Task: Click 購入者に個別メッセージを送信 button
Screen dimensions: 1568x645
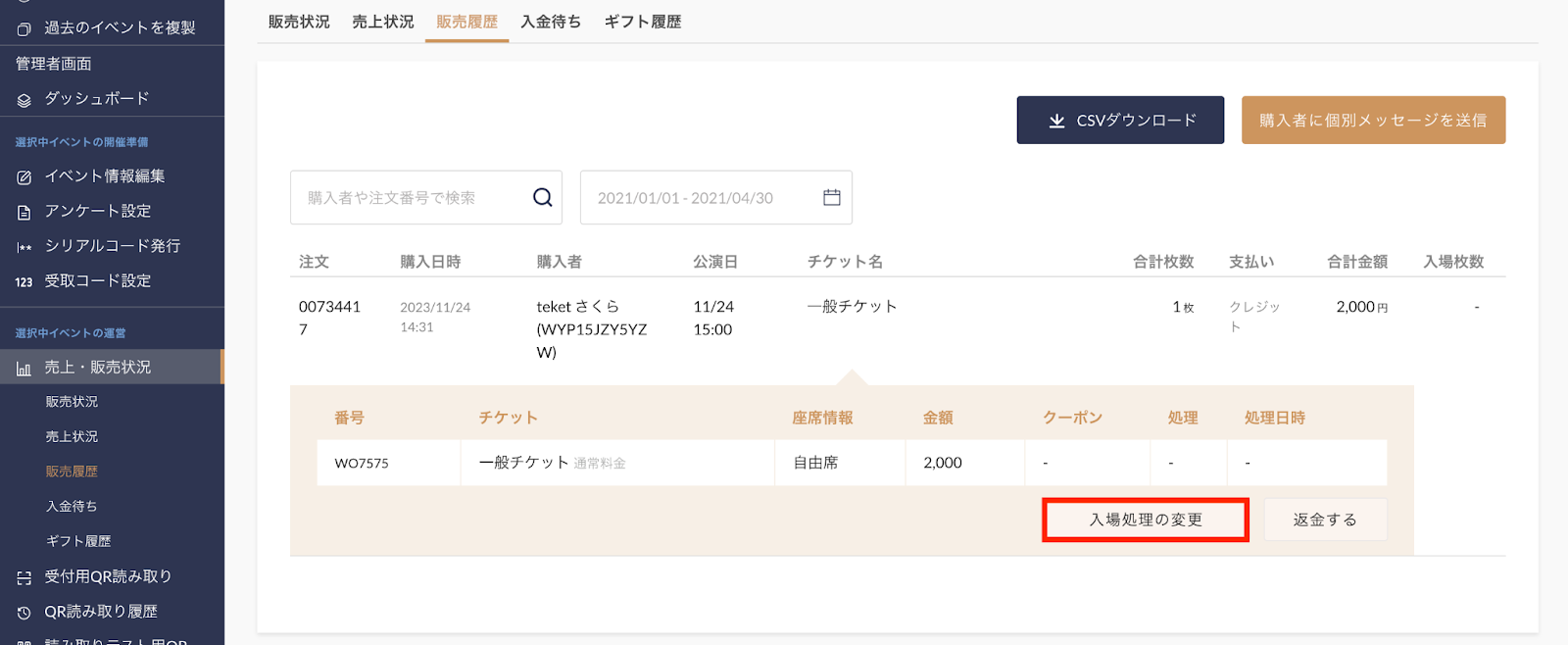Action: 1373,120
